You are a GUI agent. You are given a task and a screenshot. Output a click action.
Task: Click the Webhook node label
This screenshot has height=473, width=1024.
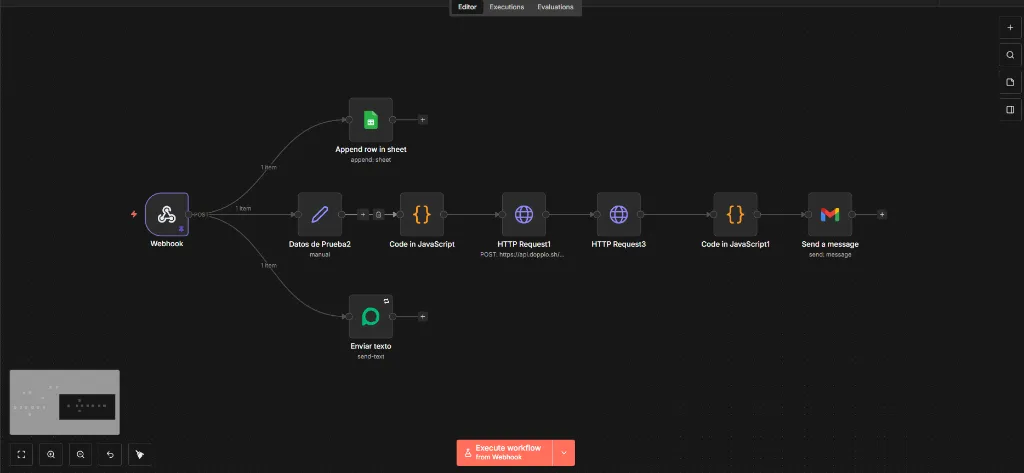click(x=167, y=244)
